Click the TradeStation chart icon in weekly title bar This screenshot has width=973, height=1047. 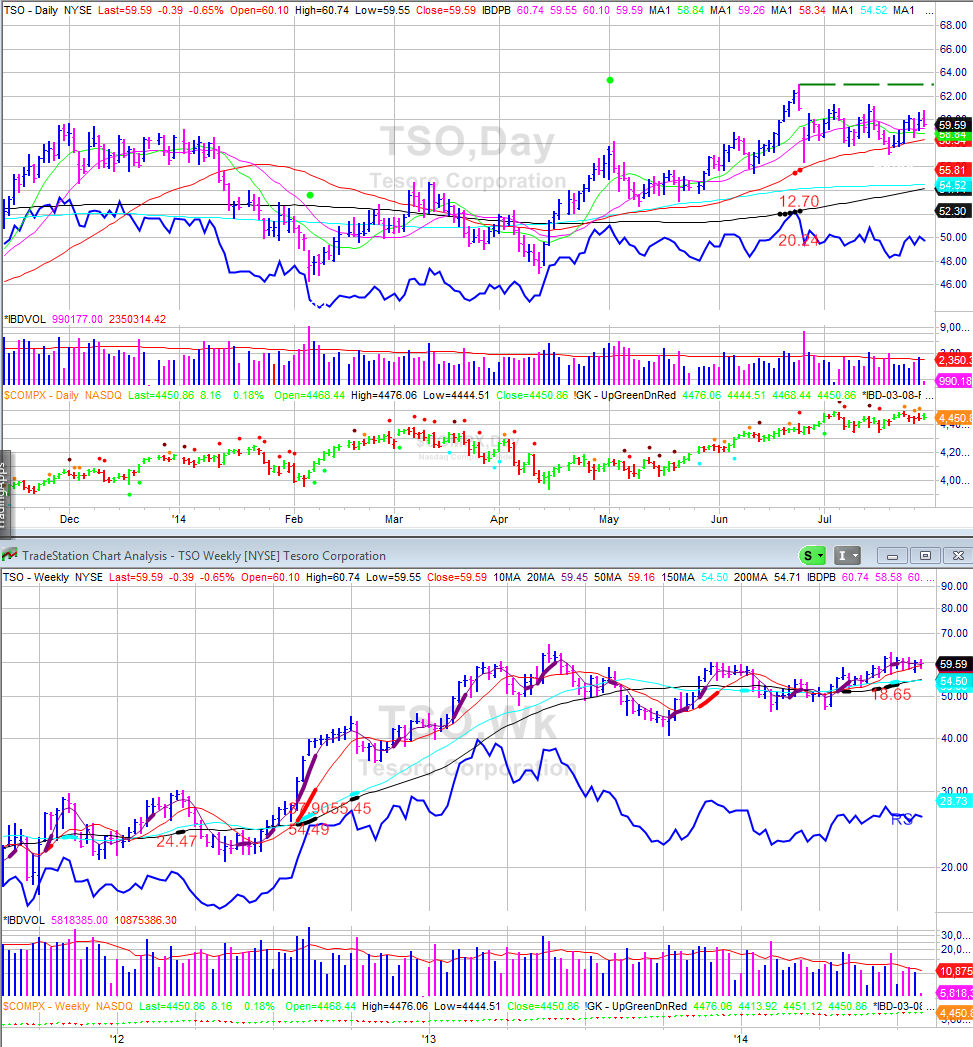[x=9, y=555]
